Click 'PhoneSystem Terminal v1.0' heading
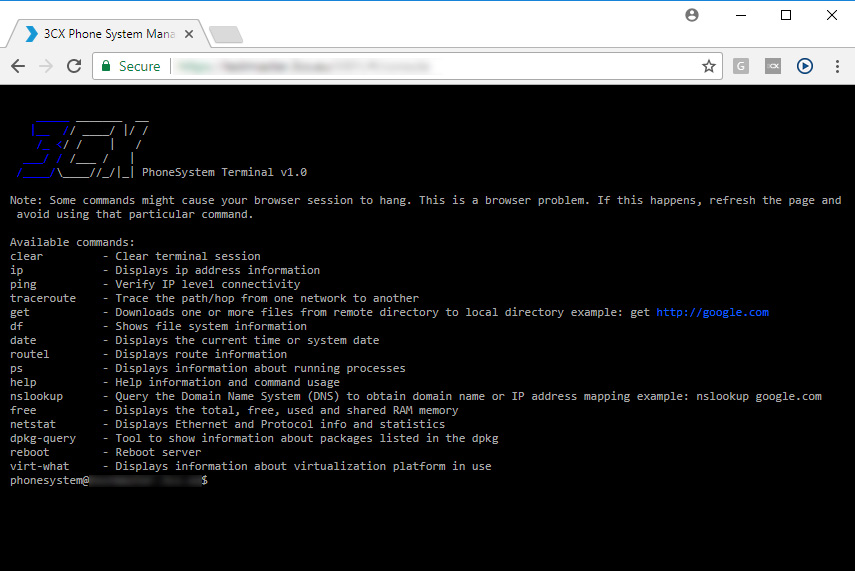The width and height of the screenshot is (855, 571). coord(224,172)
